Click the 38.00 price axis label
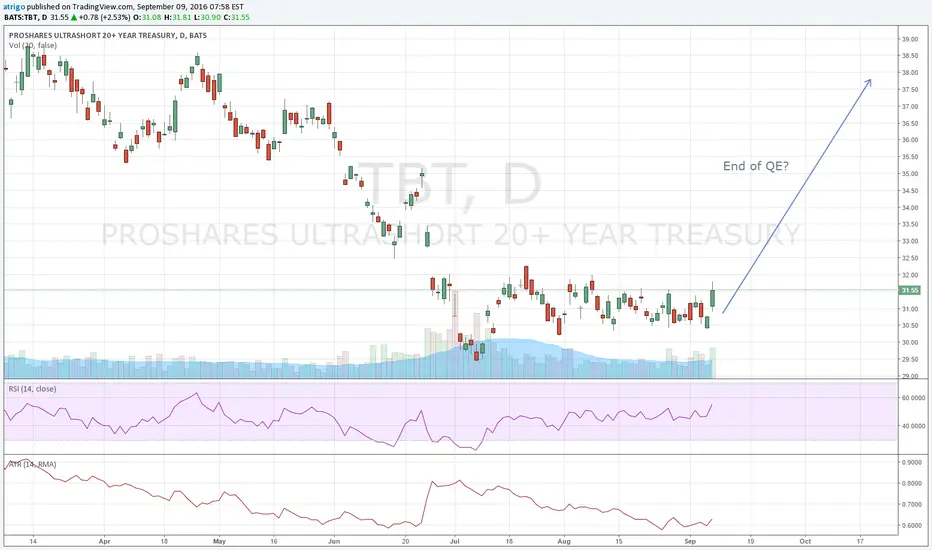The image size is (932, 550). click(910, 73)
